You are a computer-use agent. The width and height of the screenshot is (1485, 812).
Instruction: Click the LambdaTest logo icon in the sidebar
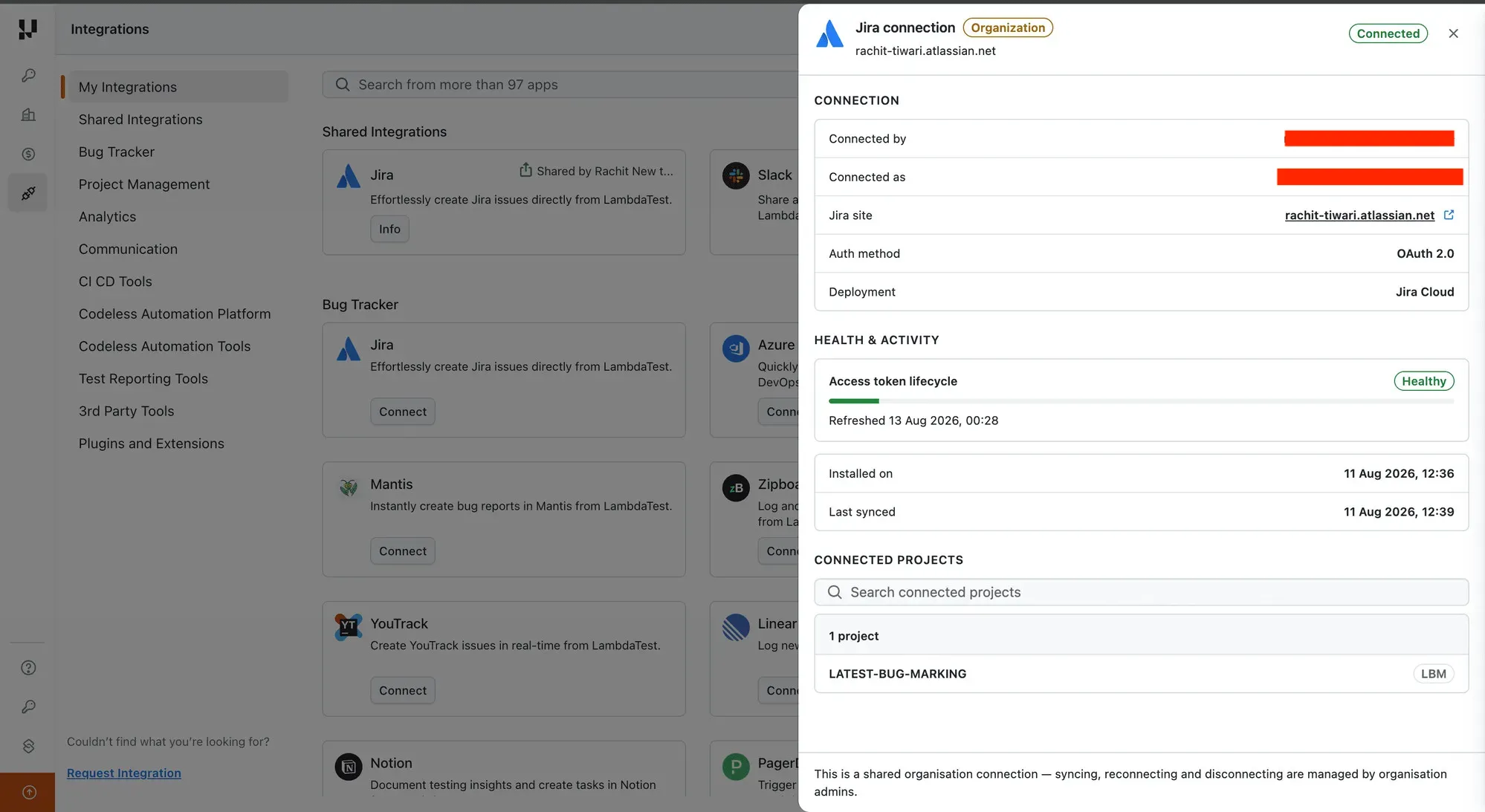[27, 29]
